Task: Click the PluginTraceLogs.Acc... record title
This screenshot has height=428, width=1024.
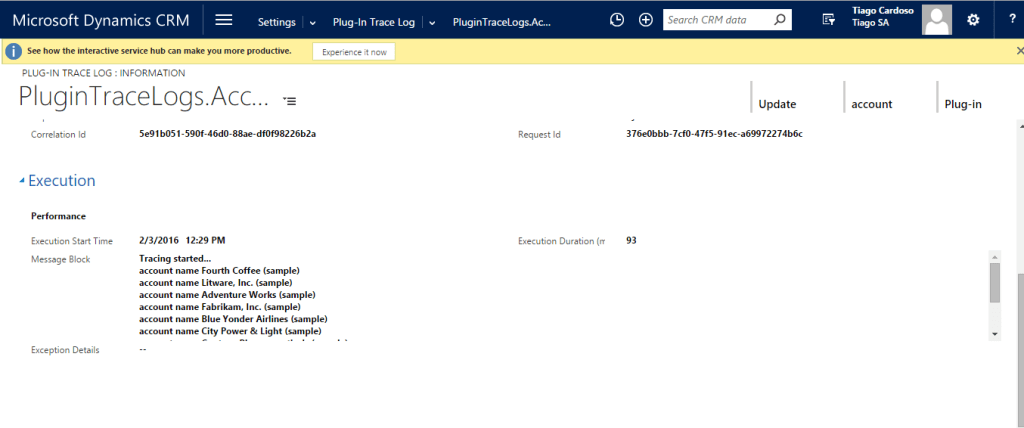Action: click(144, 97)
